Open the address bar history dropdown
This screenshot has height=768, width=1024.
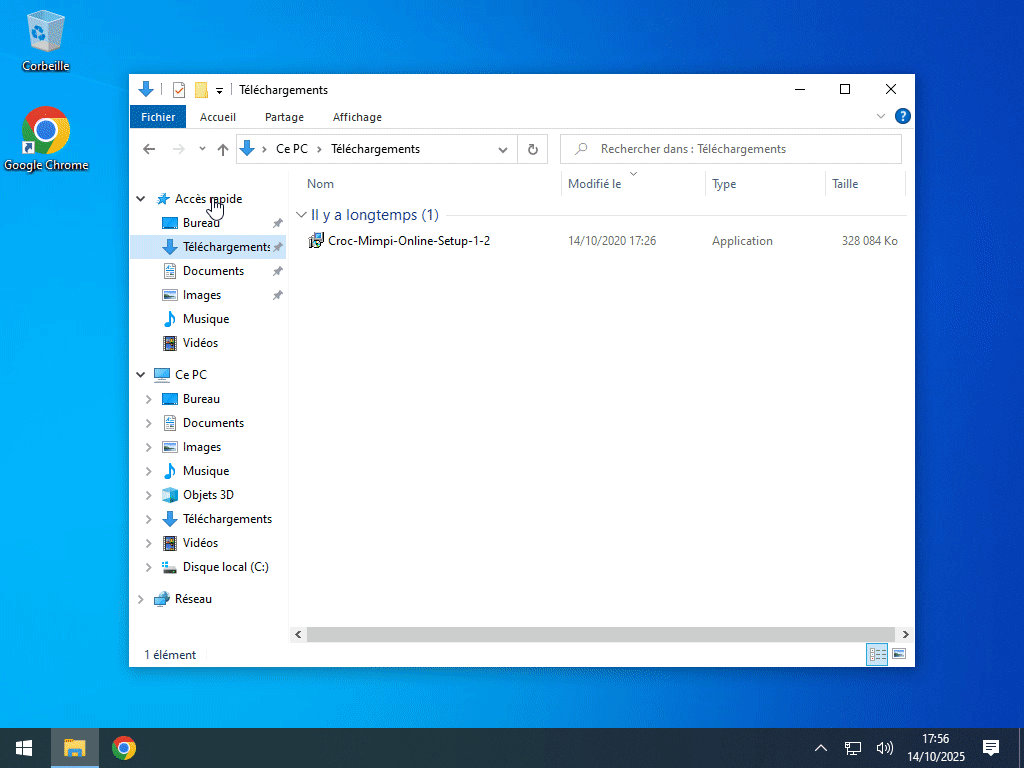(503, 150)
